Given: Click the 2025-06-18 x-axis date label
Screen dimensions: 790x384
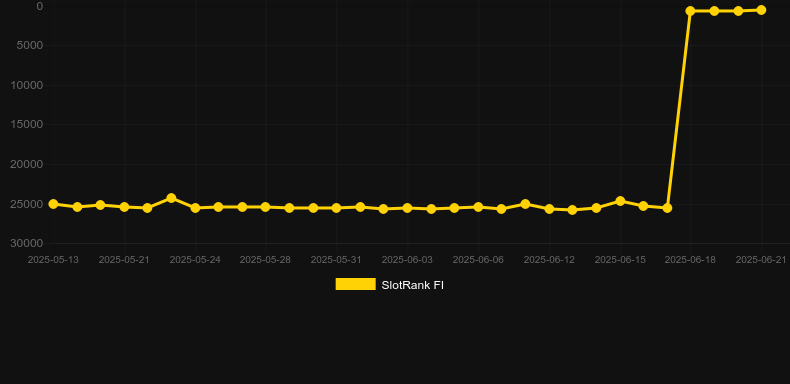Looking at the screenshot, I should click(690, 260).
